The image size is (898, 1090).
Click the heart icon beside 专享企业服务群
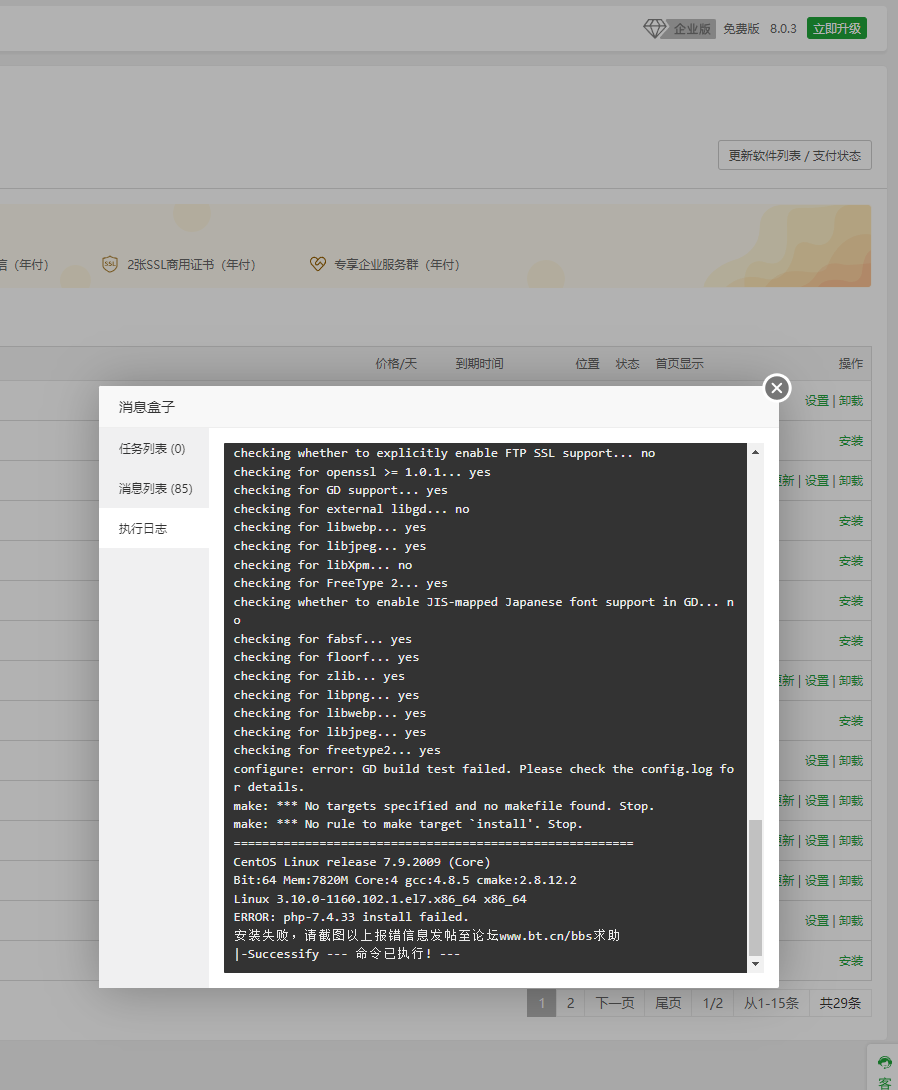[318, 264]
